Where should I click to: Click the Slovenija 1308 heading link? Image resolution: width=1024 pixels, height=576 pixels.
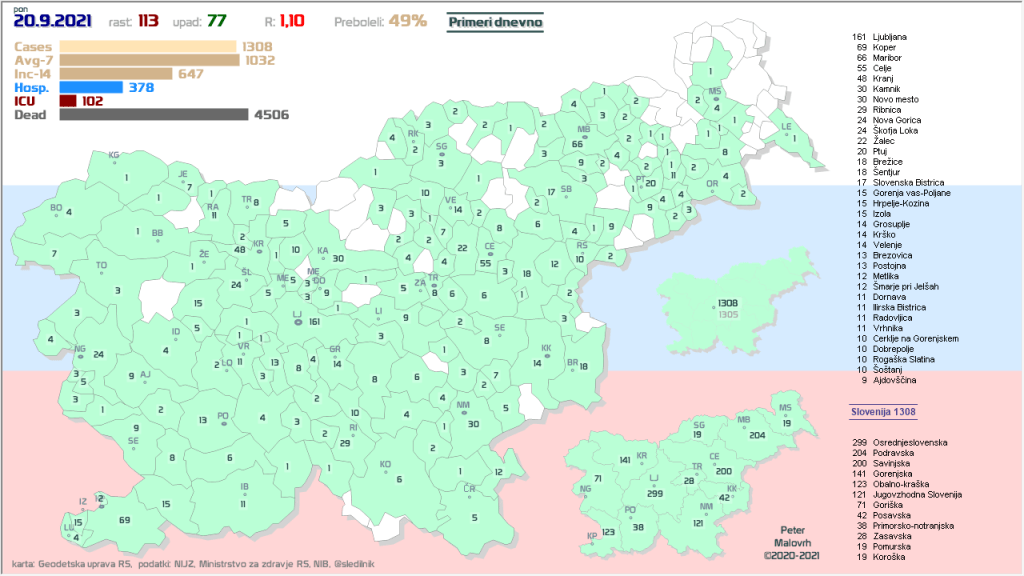coord(884,411)
